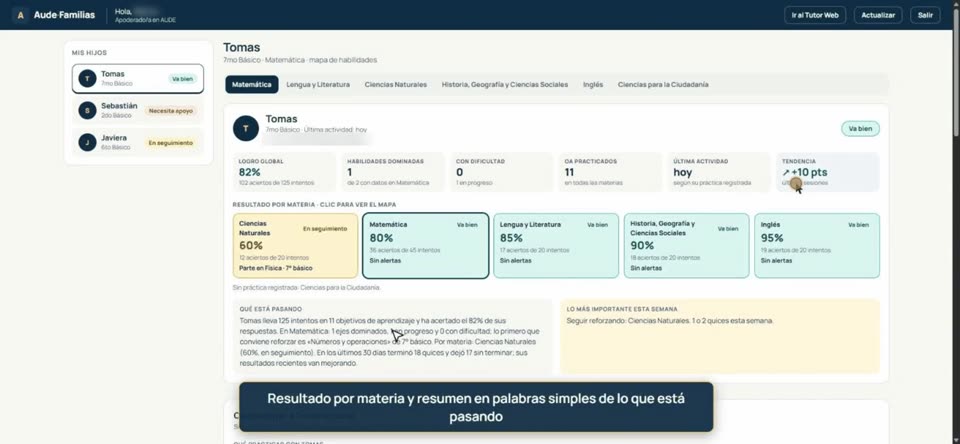Click the Logro Global 82% stat
Image resolution: width=960 pixels, height=444 pixels.
click(284, 172)
